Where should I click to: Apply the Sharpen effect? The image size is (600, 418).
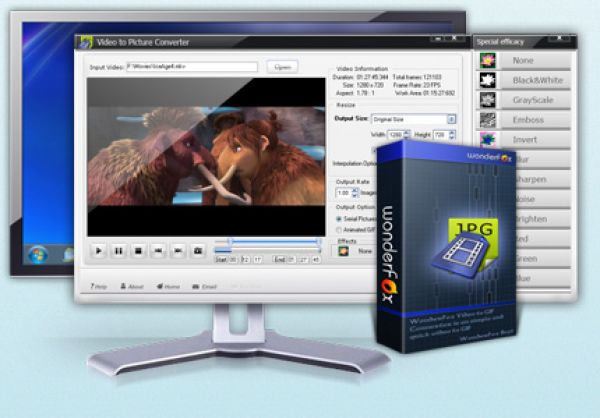coord(543,180)
